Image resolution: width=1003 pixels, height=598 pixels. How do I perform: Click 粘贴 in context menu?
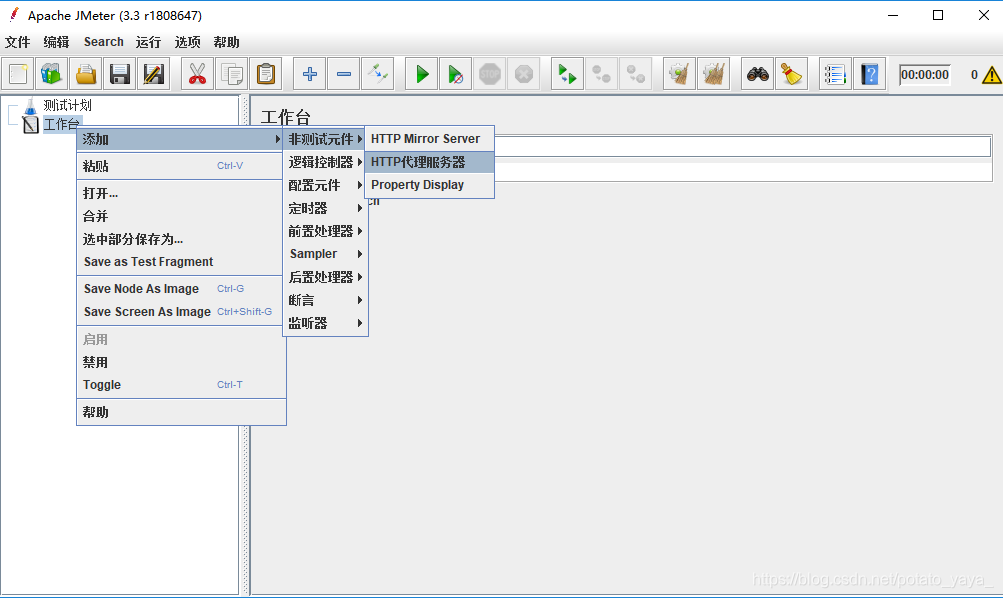[180, 166]
